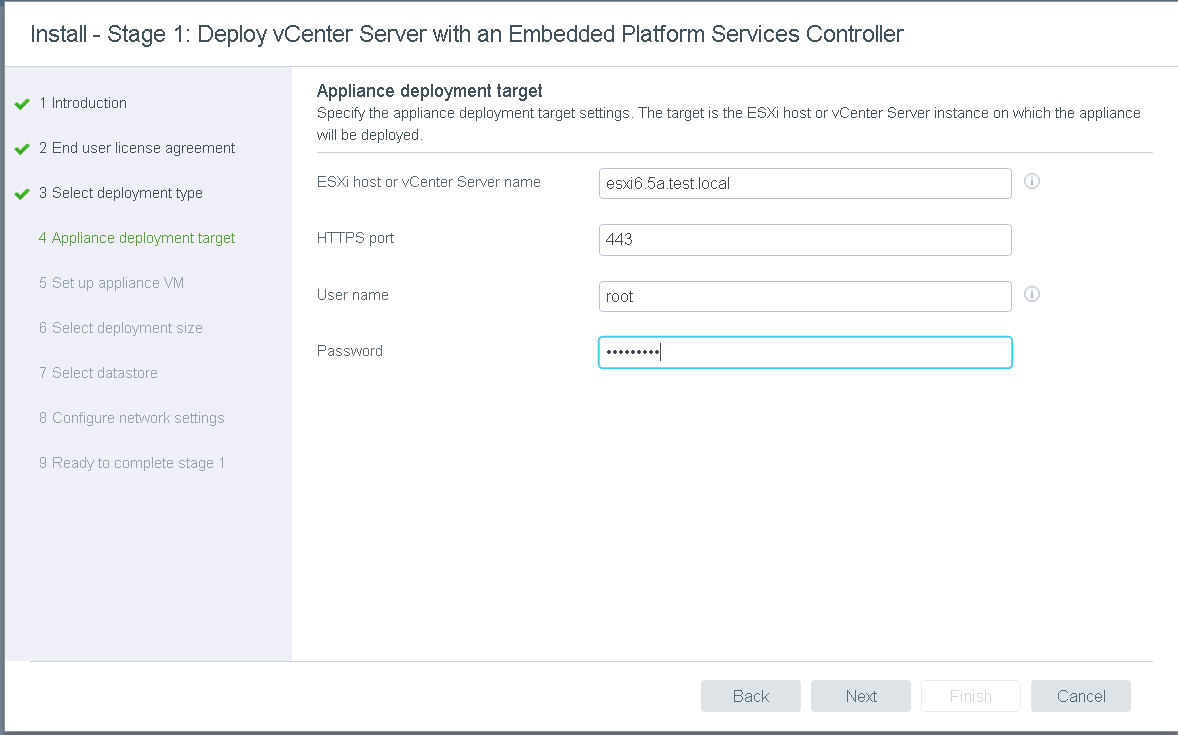Click info icon next to User name field
The width and height of the screenshot is (1178, 735).
click(x=1033, y=295)
